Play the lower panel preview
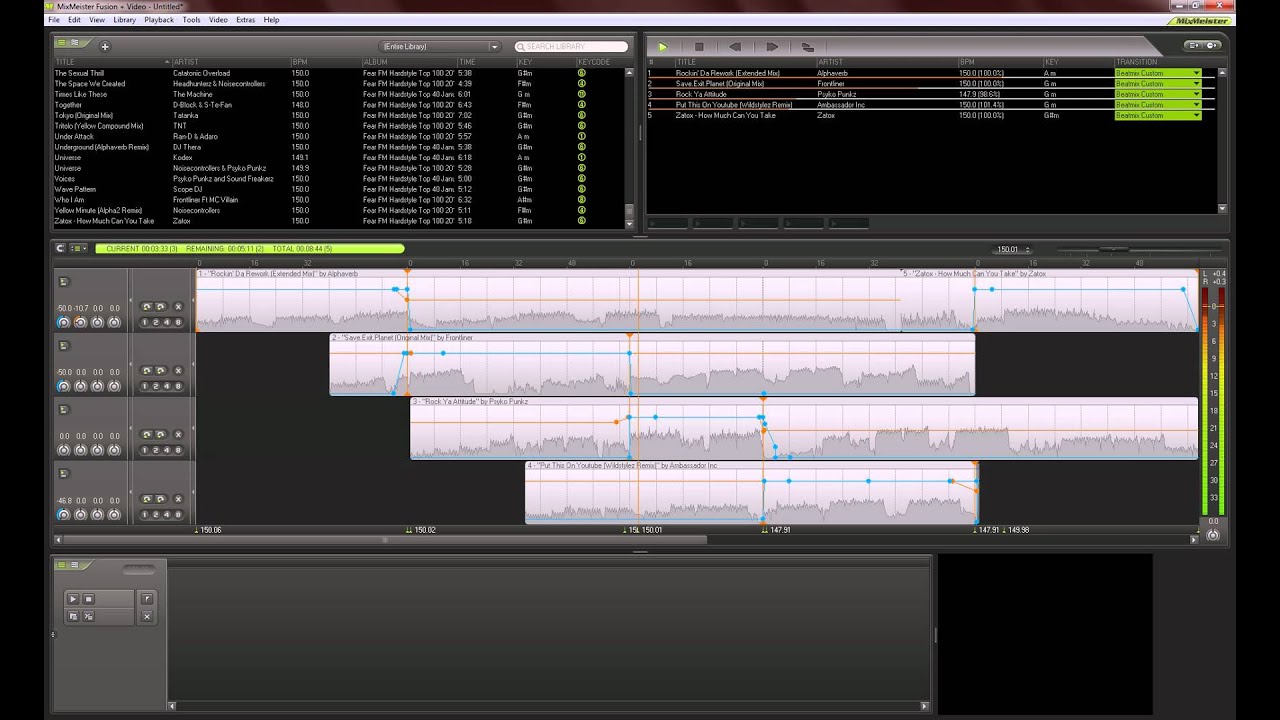This screenshot has height=720, width=1280. point(73,599)
